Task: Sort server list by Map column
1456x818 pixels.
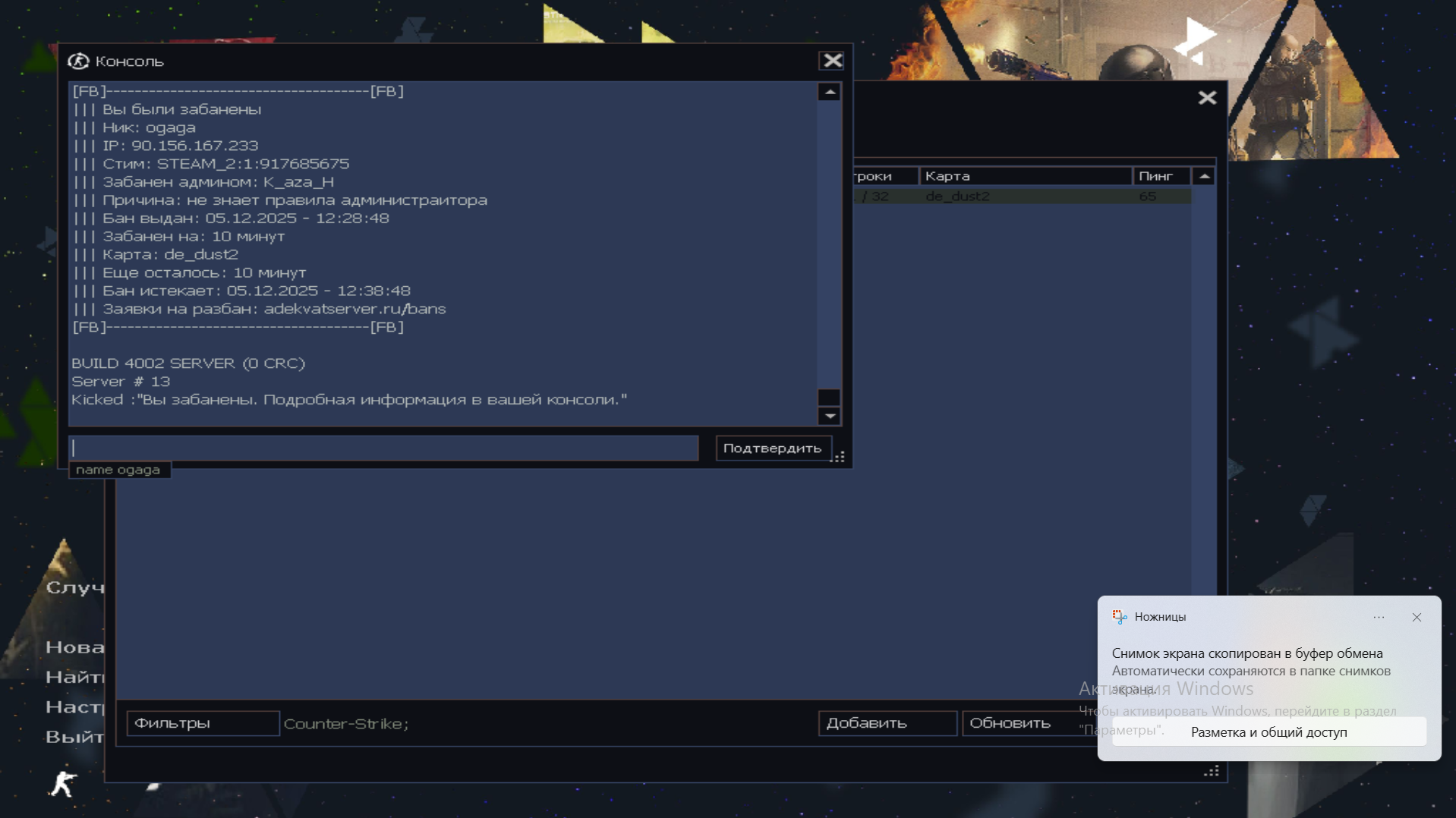Action: [1024, 176]
